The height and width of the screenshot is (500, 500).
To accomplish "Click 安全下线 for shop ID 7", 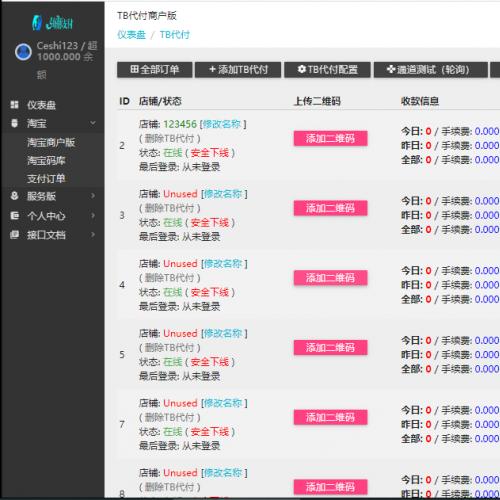I will (x=210, y=432).
